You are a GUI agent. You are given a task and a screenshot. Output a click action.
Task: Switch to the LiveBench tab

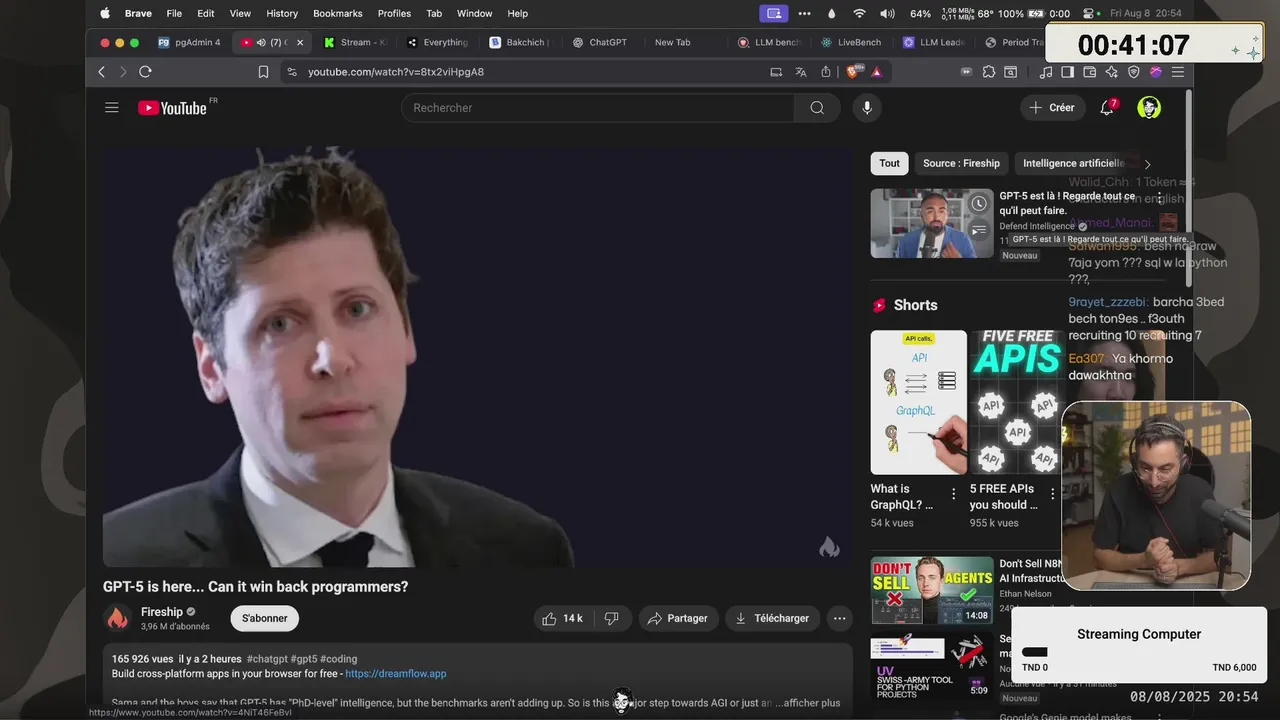point(850,43)
